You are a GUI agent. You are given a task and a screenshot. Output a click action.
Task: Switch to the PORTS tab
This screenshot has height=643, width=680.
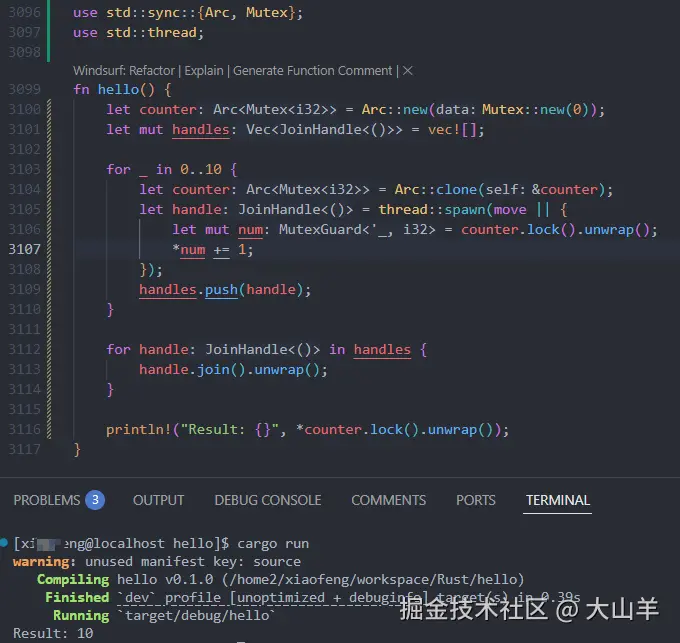[x=475, y=500]
